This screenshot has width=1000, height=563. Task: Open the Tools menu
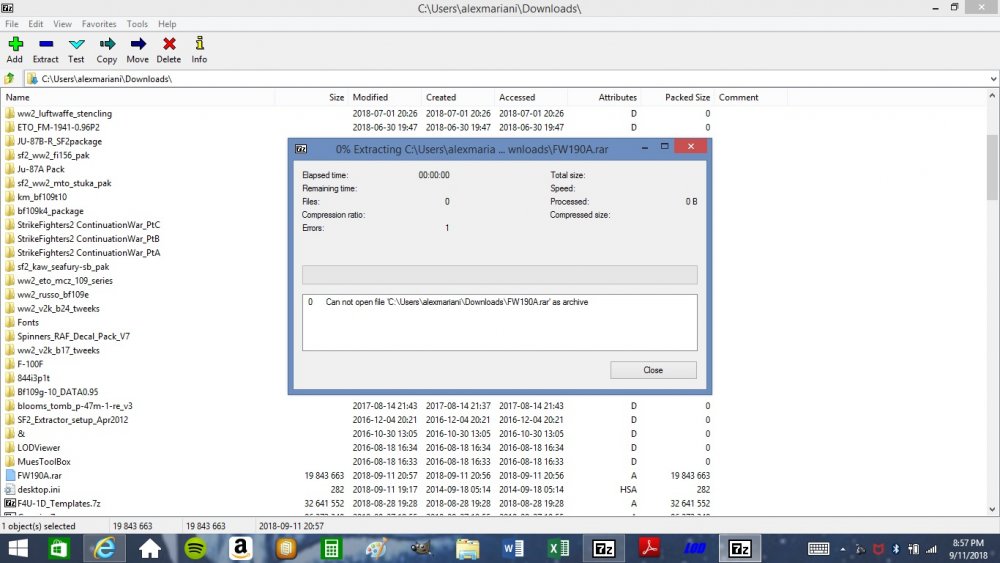137,24
